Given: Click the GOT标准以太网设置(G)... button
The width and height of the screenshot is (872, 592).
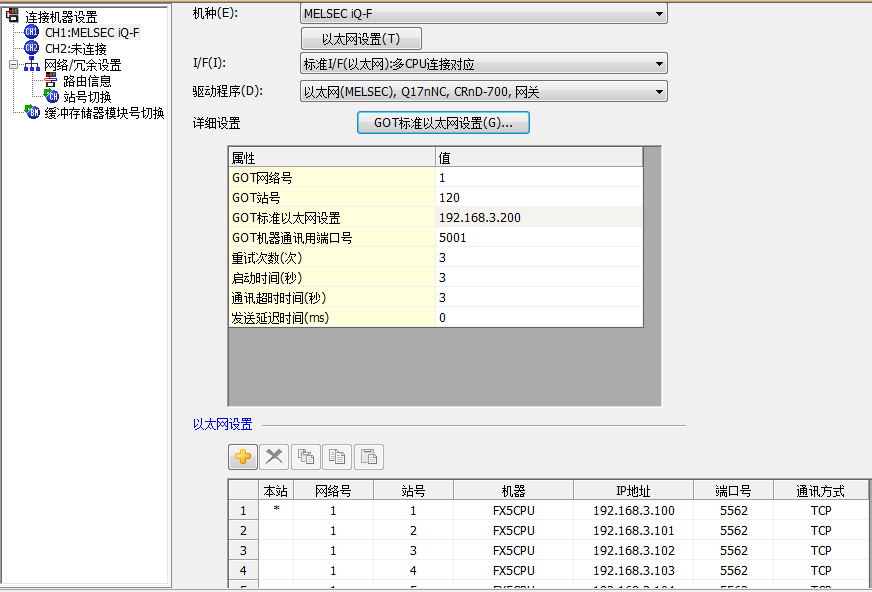Looking at the screenshot, I should [443, 123].
